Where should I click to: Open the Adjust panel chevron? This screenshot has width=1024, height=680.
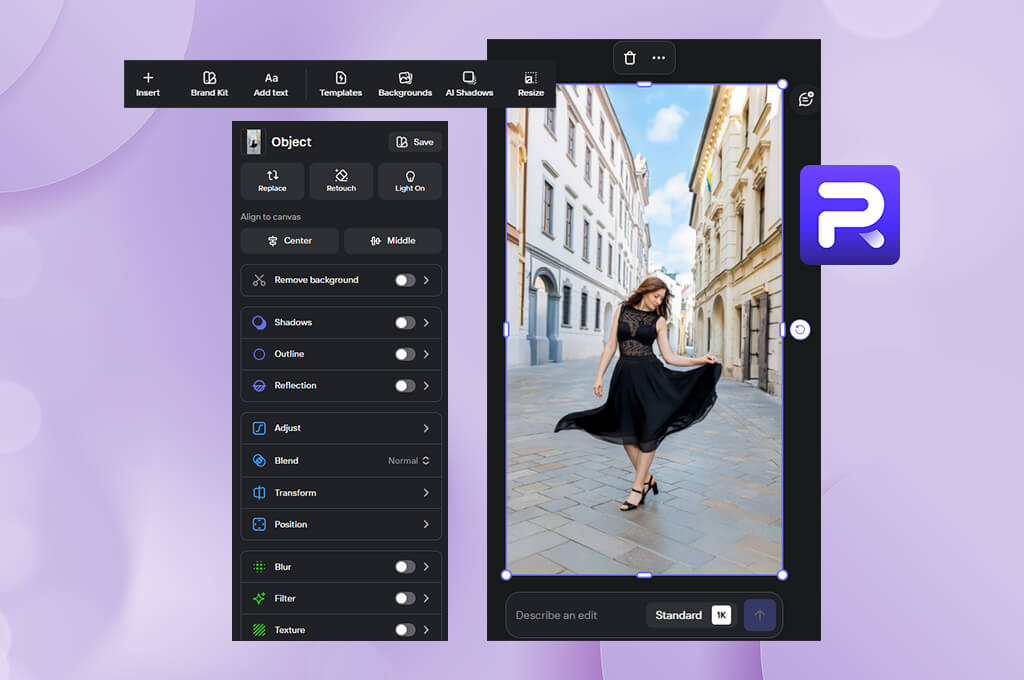[426, 429]
